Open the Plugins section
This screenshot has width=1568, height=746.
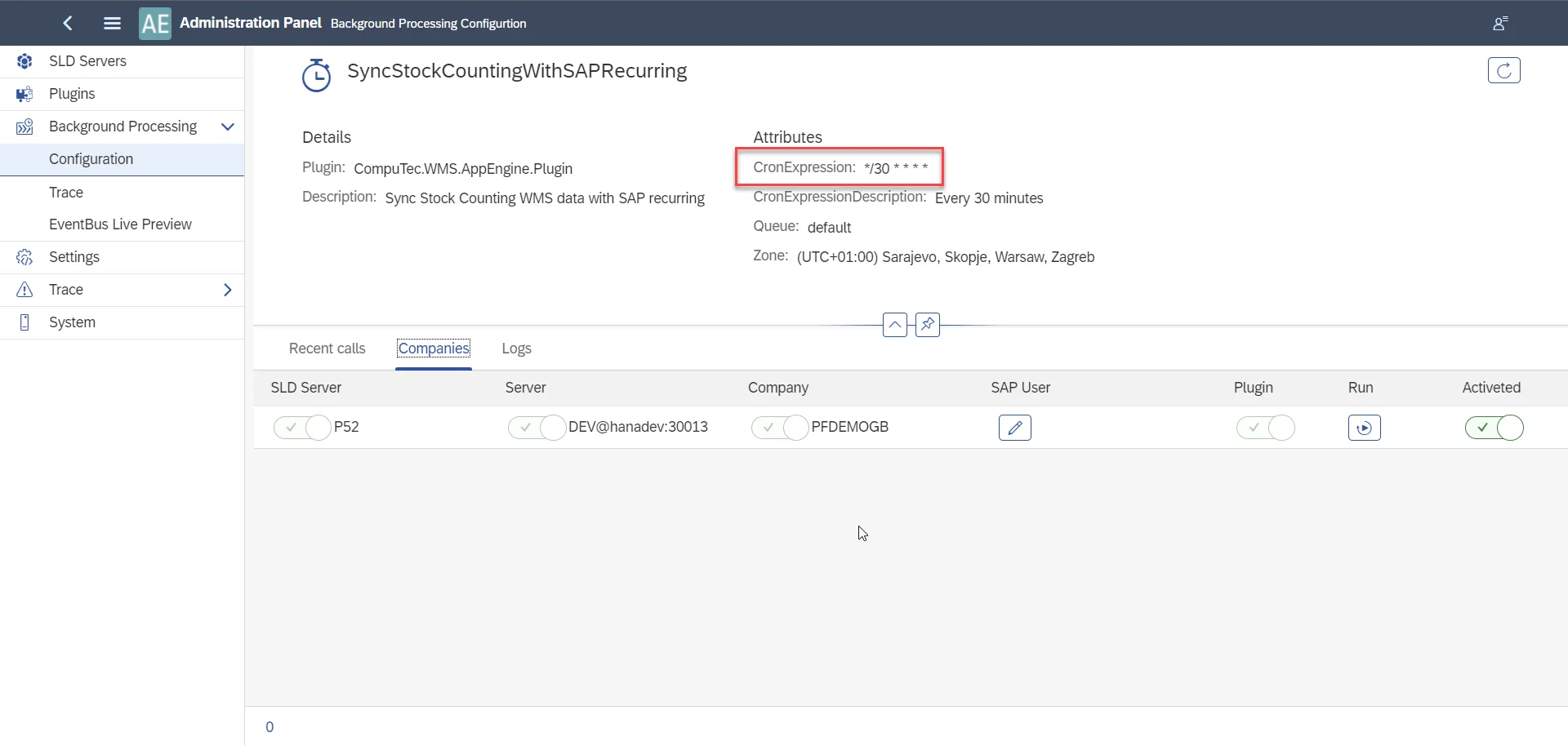pos(72,94)
